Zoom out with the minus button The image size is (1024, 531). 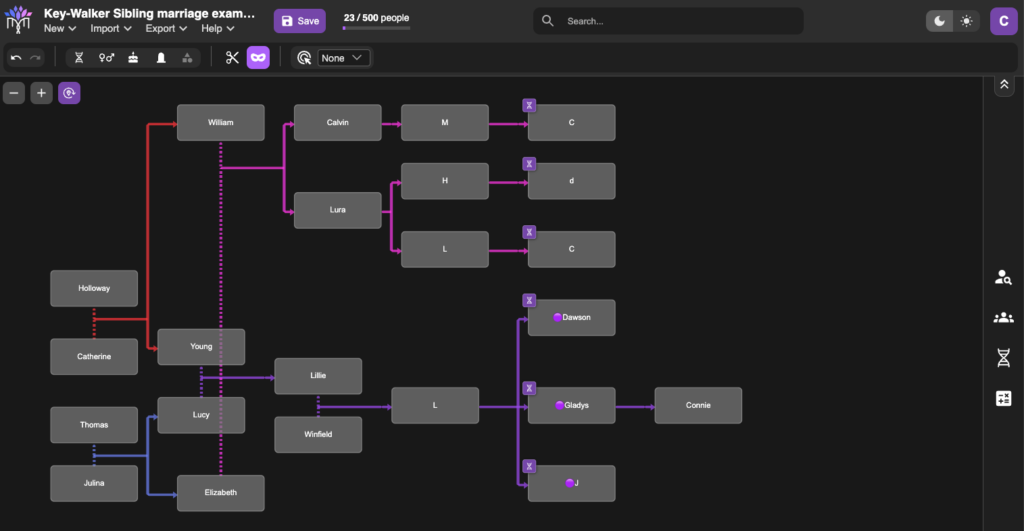click(14, 93)
